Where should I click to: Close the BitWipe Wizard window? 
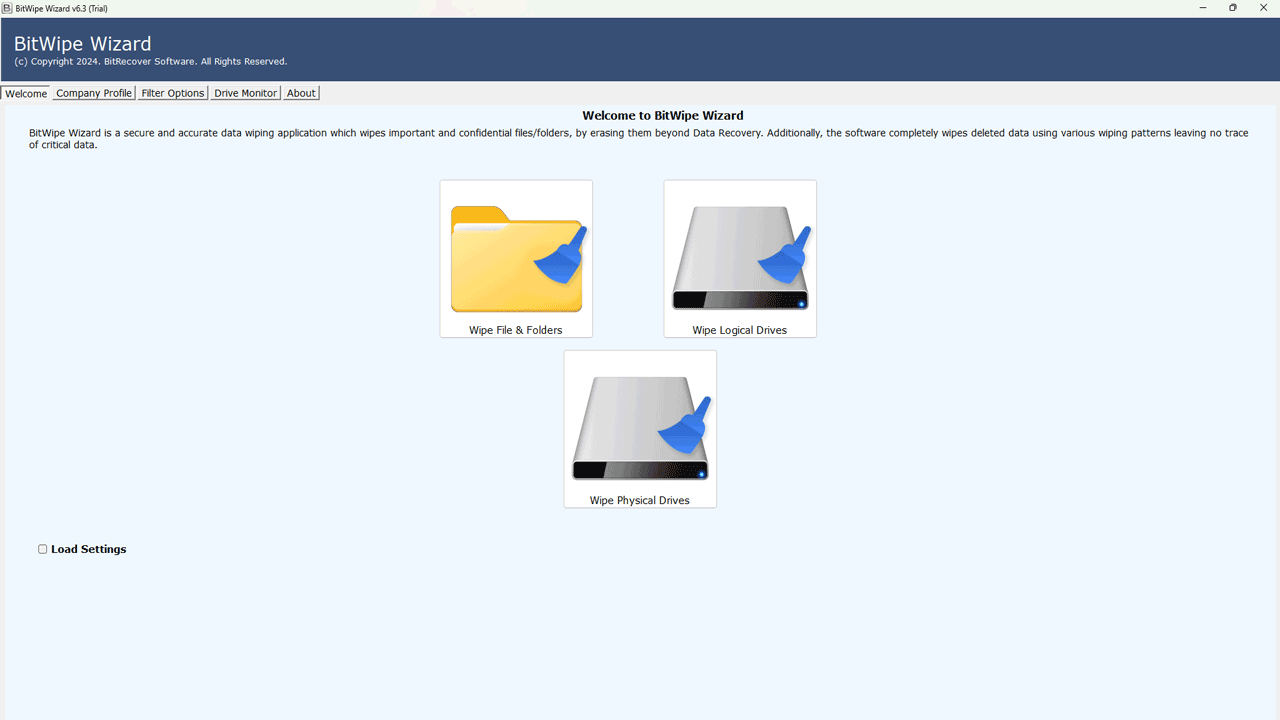tap(1264, 8)
